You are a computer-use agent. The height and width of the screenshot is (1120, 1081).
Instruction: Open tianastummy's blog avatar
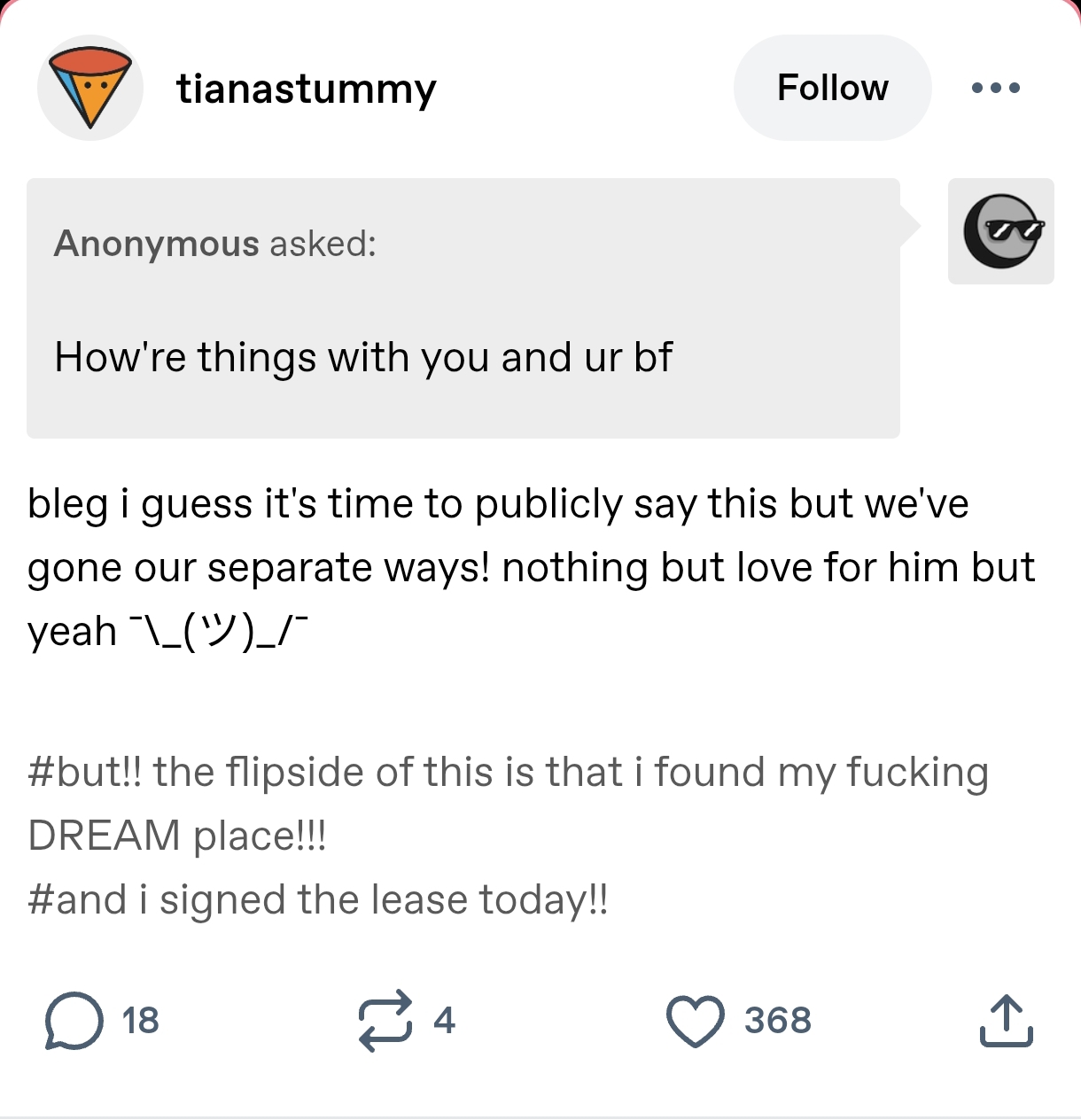click(x=89, y=88)
